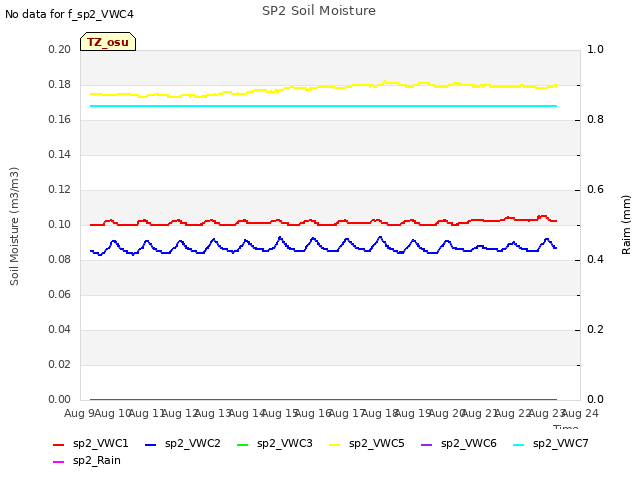Click the Raim (mm) right axis label

[626, 225]
